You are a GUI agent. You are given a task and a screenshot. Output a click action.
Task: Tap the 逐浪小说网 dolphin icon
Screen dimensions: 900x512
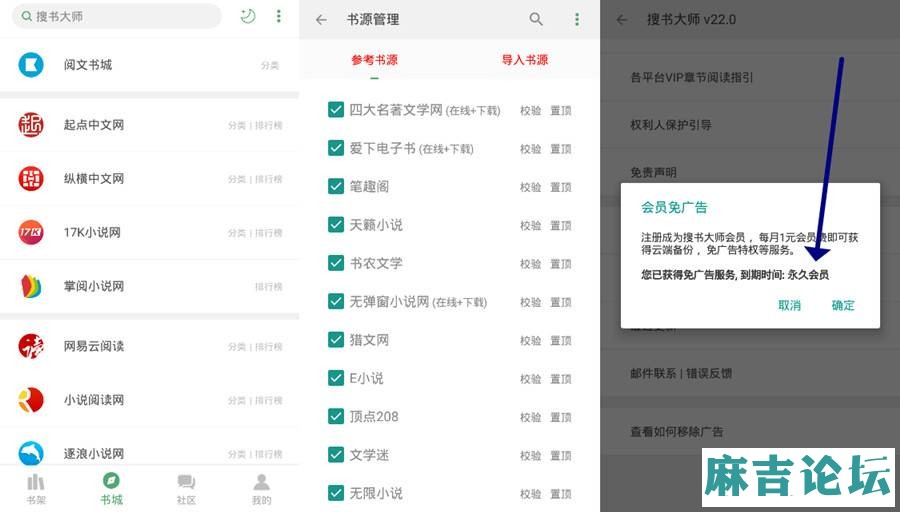(x=31, y=453)
